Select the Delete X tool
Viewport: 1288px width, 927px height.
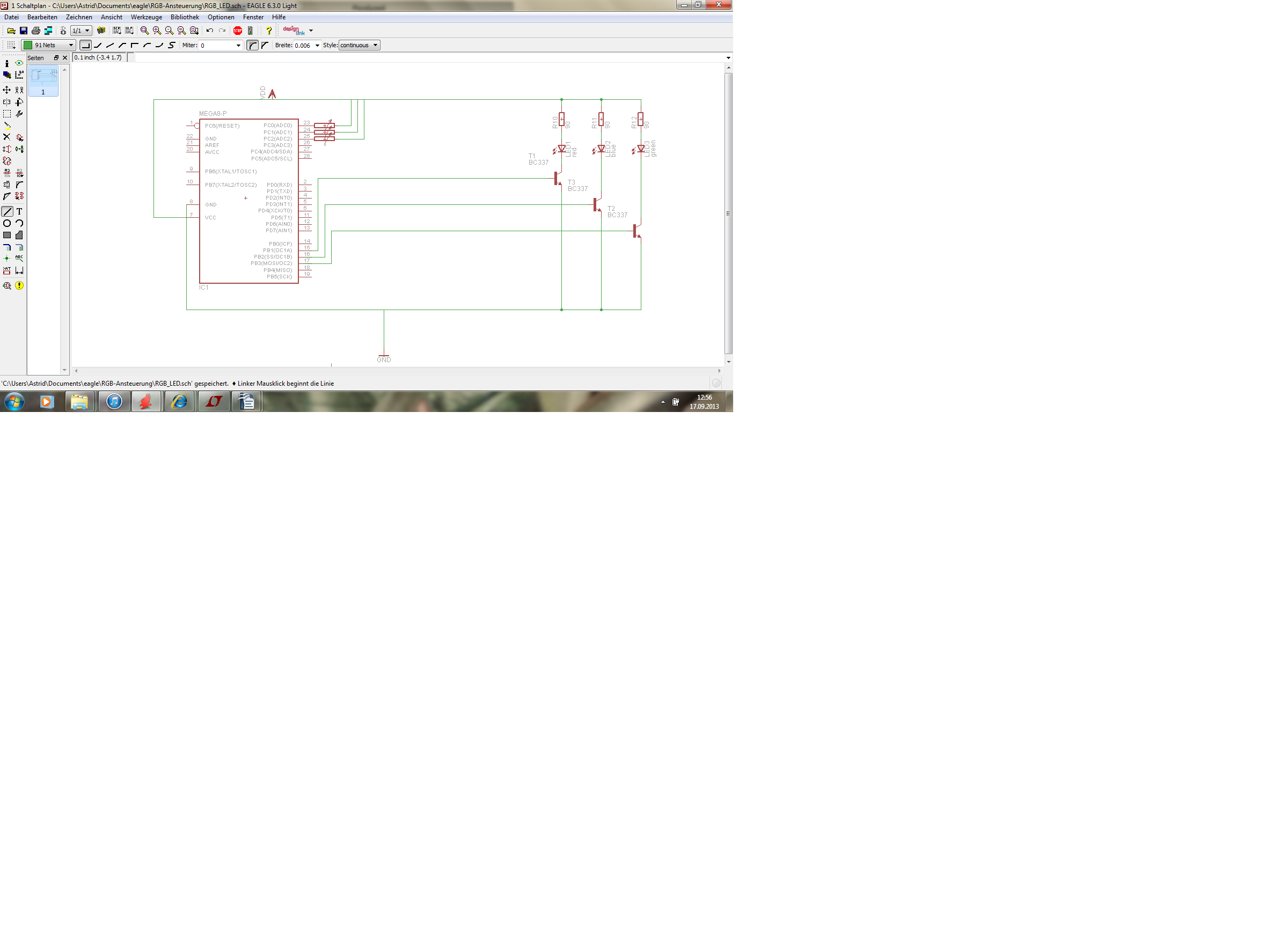pyautogui.click(x=7, y=137)
